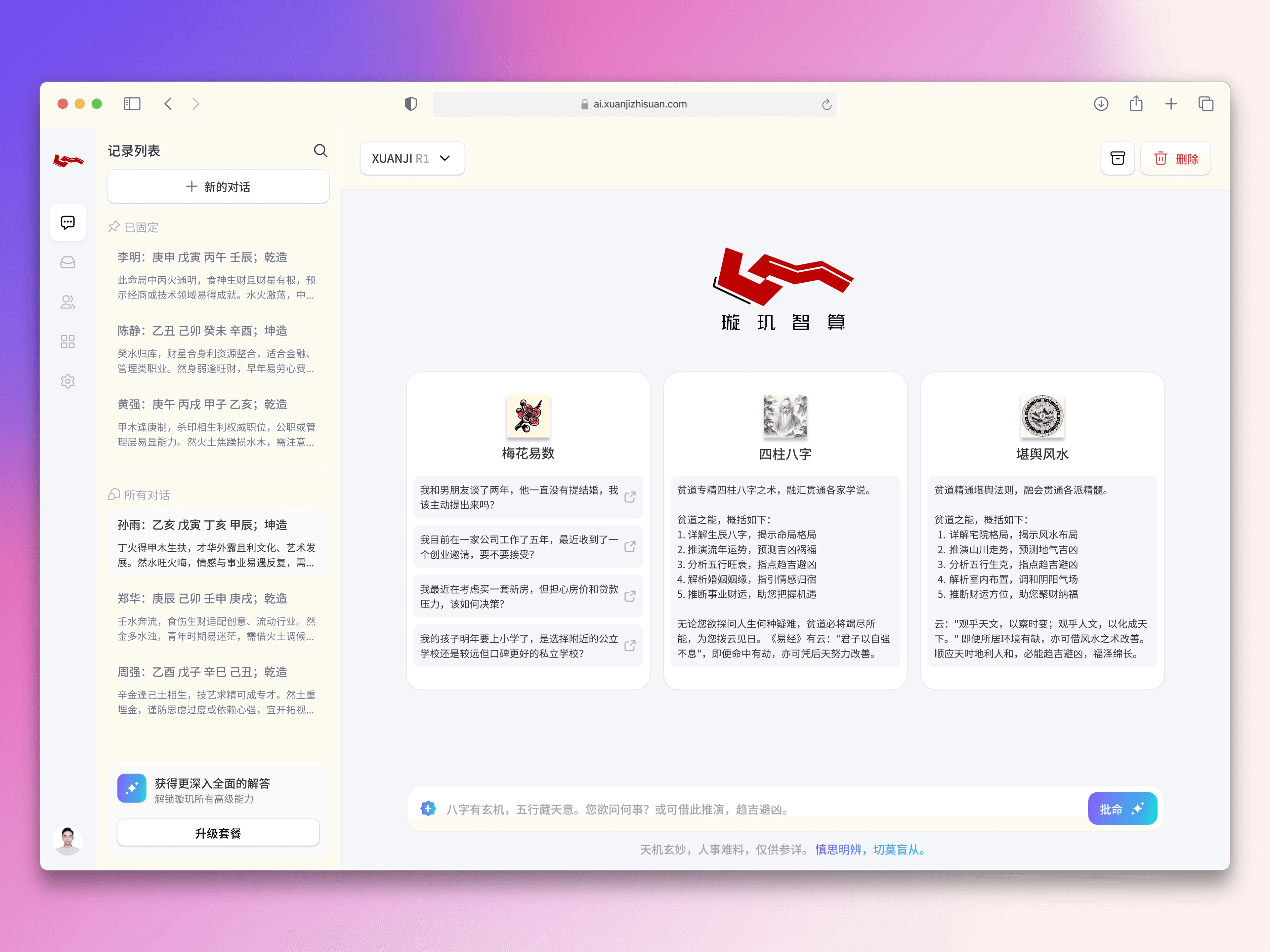Select the contacts icon in the sidebar

(68, 302)
